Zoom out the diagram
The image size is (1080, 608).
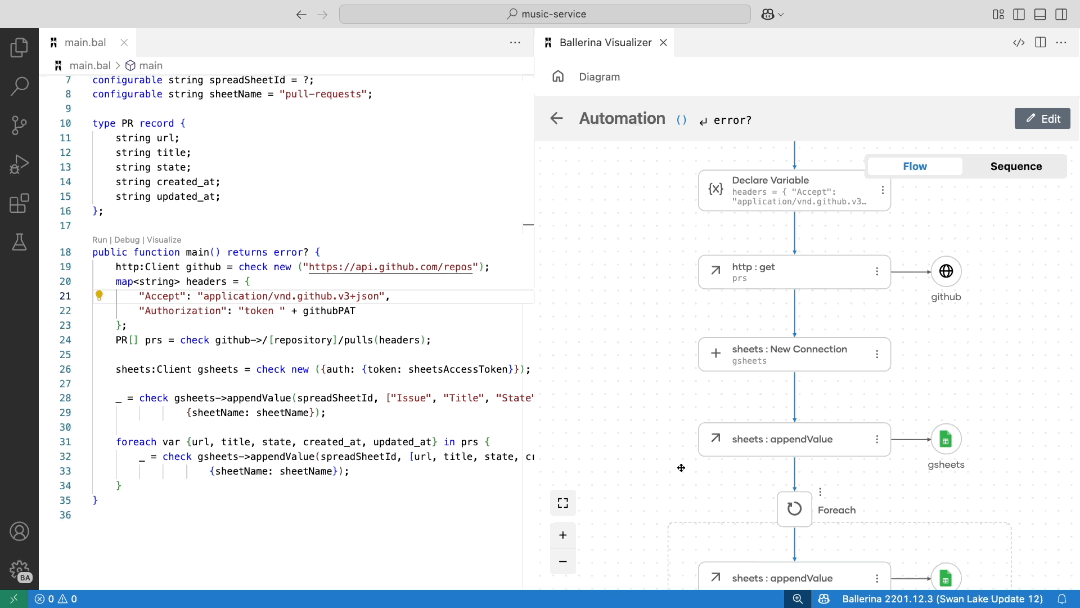[x=563, y=562]
